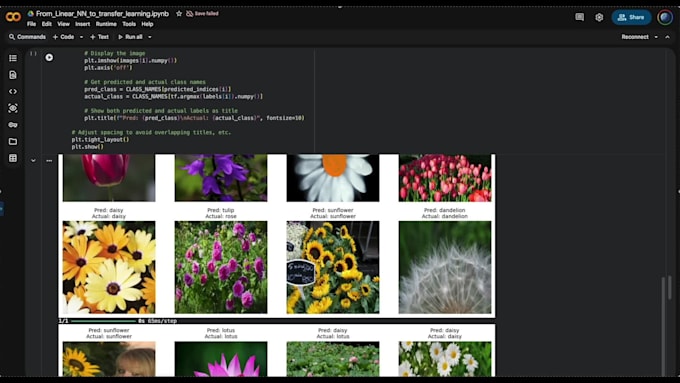Click the small white daisies image at bottom

click(445, 359)
